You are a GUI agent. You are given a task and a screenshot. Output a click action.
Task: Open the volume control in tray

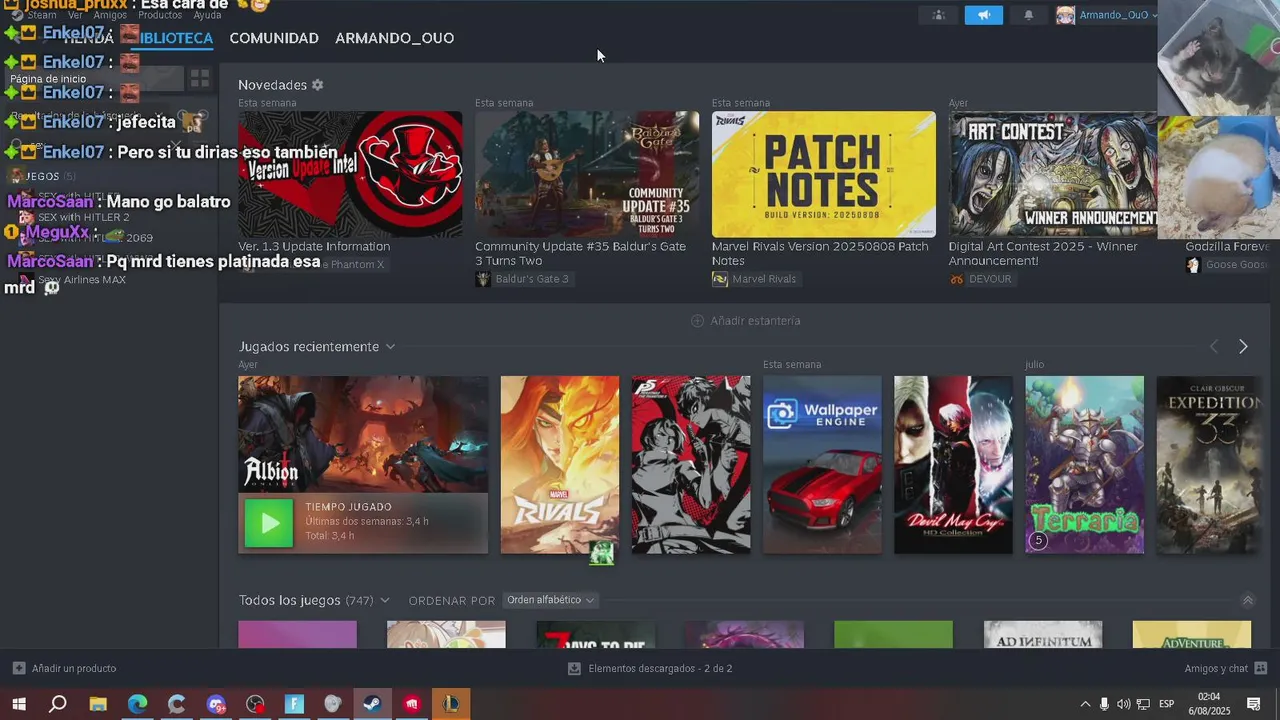point(1123,704)
